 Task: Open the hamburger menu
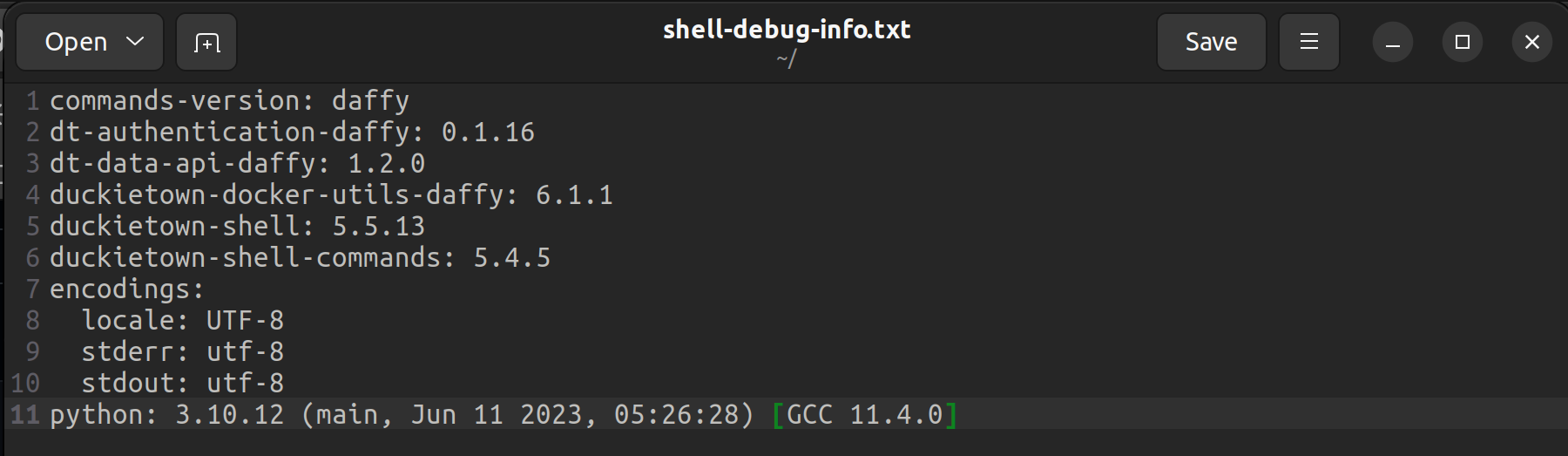(1308, 42)
